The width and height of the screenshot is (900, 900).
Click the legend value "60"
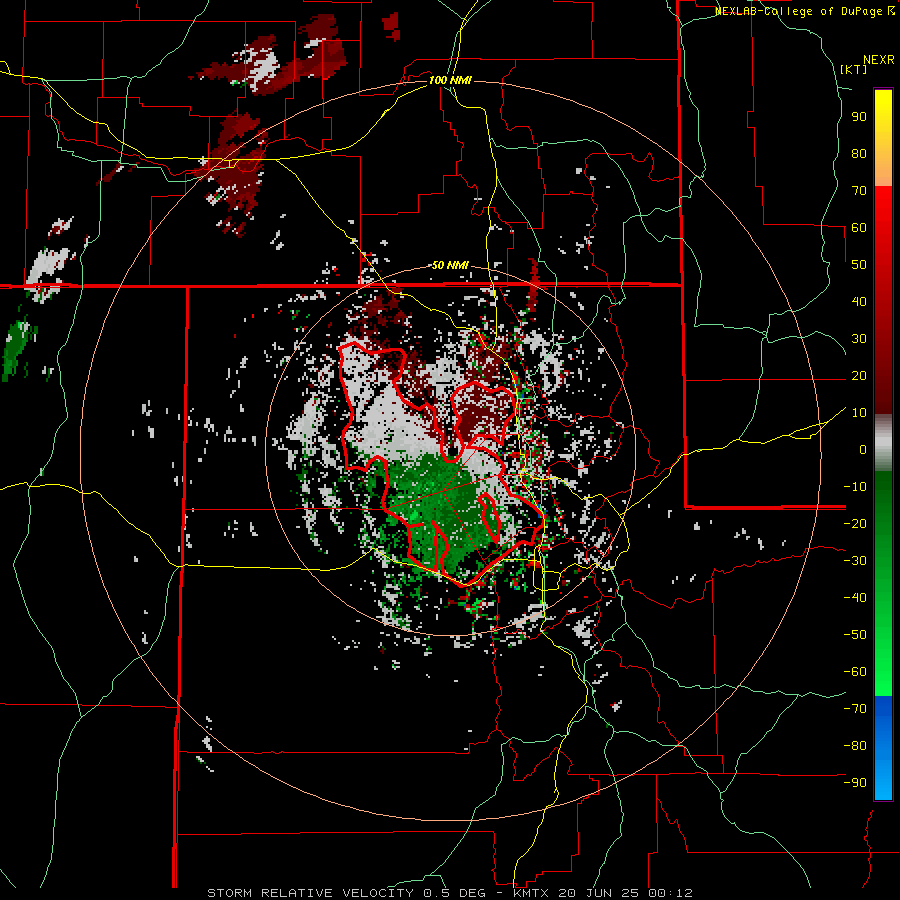coord(859,227)
